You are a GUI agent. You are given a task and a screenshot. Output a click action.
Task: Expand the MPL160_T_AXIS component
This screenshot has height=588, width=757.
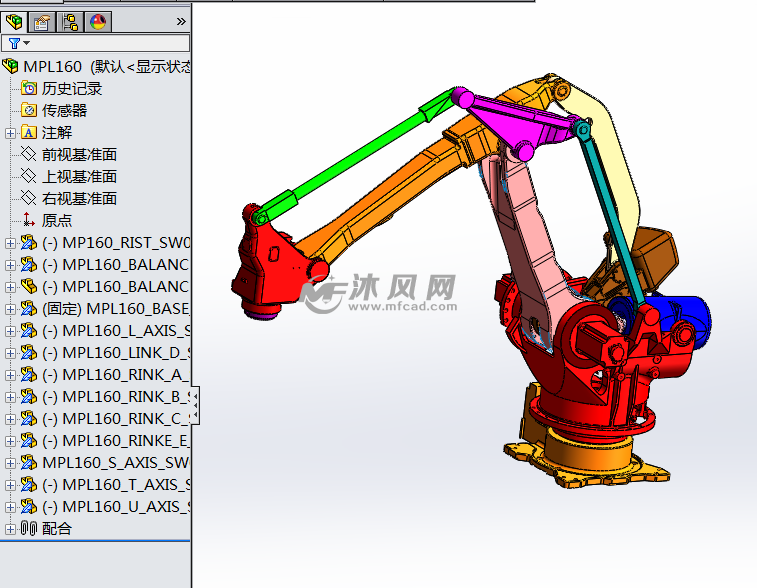pyautogui.click(x=10, y=485)
